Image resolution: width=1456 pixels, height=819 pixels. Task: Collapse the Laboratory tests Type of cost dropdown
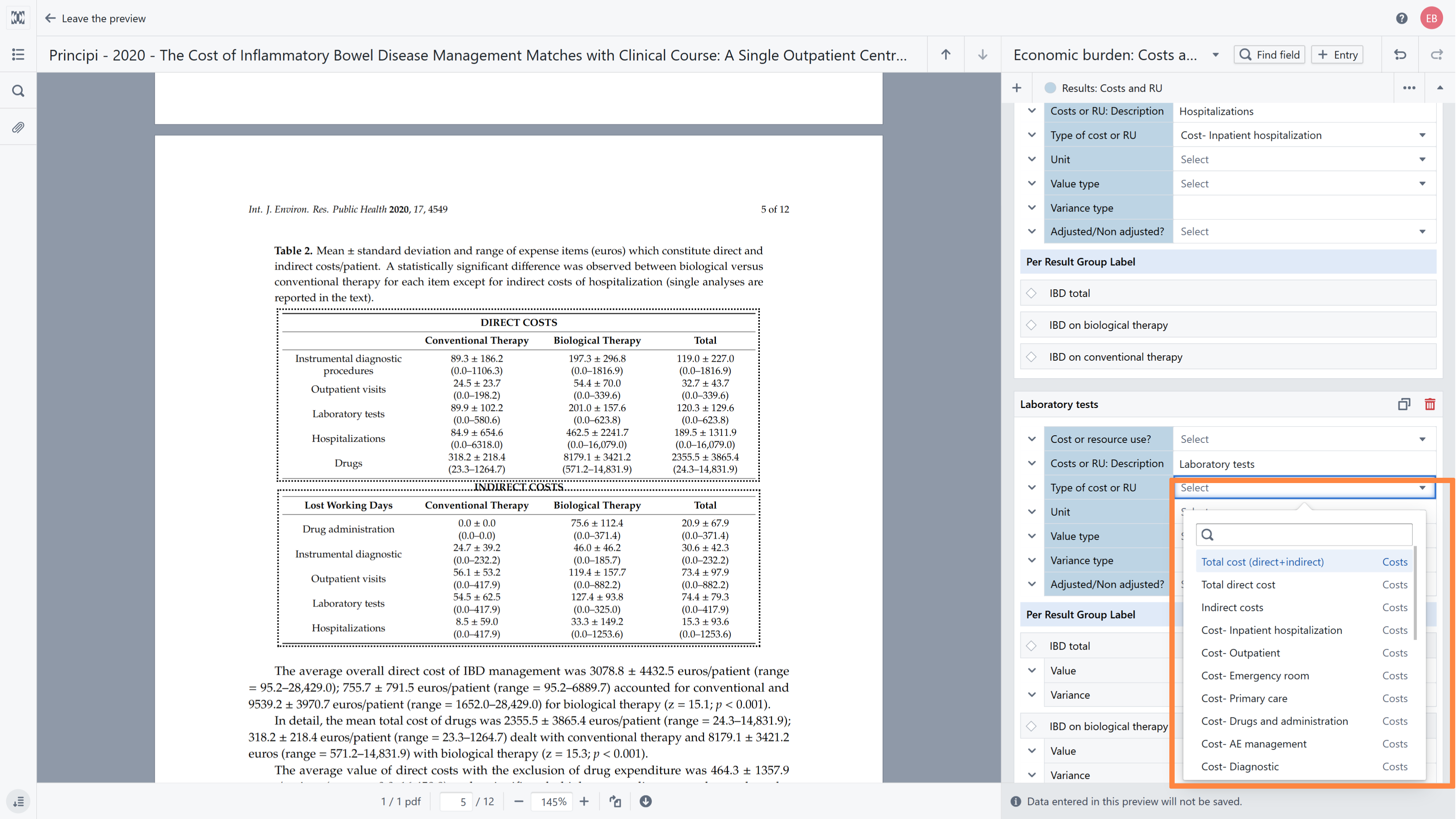coord(1304,488)
